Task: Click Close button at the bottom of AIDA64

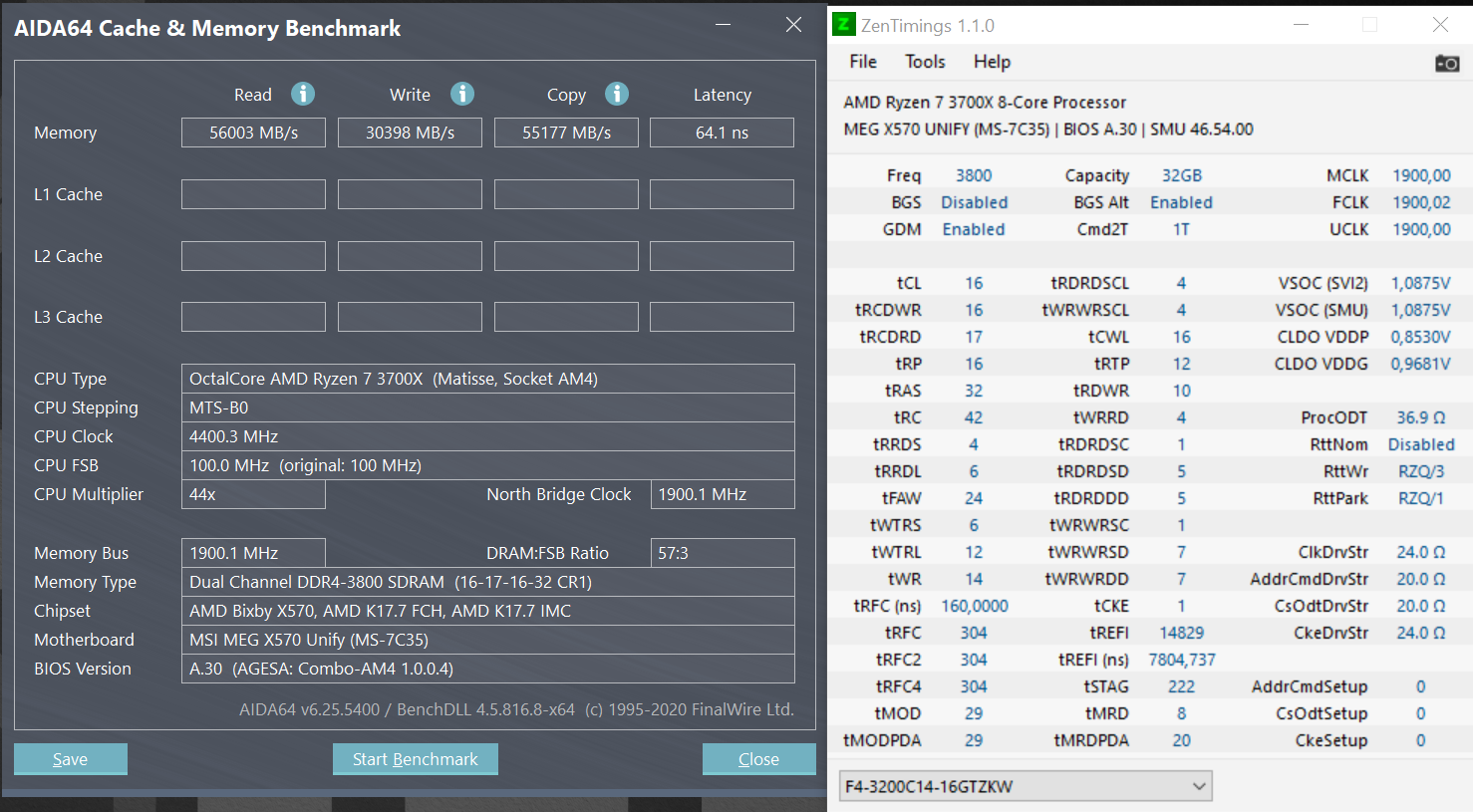Action: tap(758, 759)
